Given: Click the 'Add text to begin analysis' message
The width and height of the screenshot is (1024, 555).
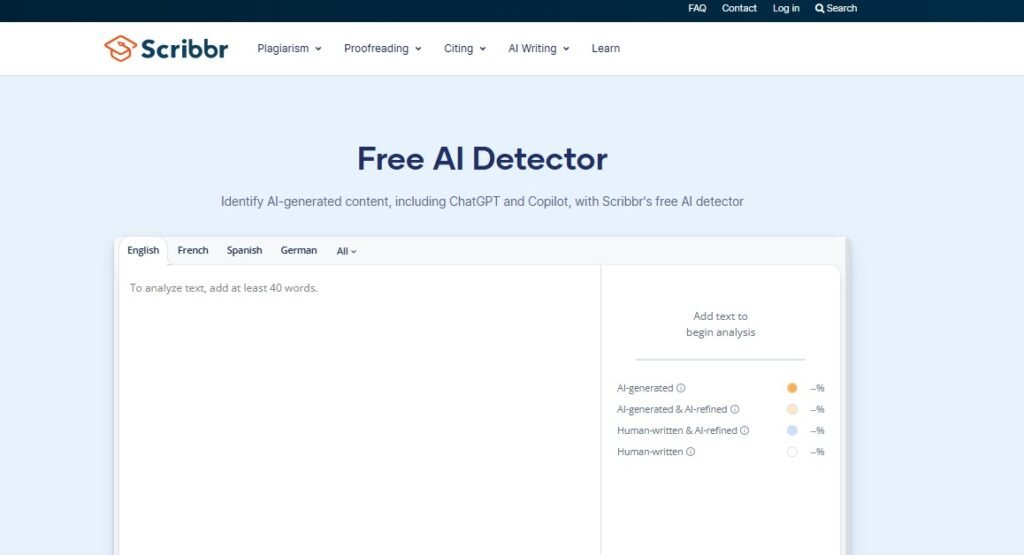Looking at the screenshot, I should tap(720, 324).
